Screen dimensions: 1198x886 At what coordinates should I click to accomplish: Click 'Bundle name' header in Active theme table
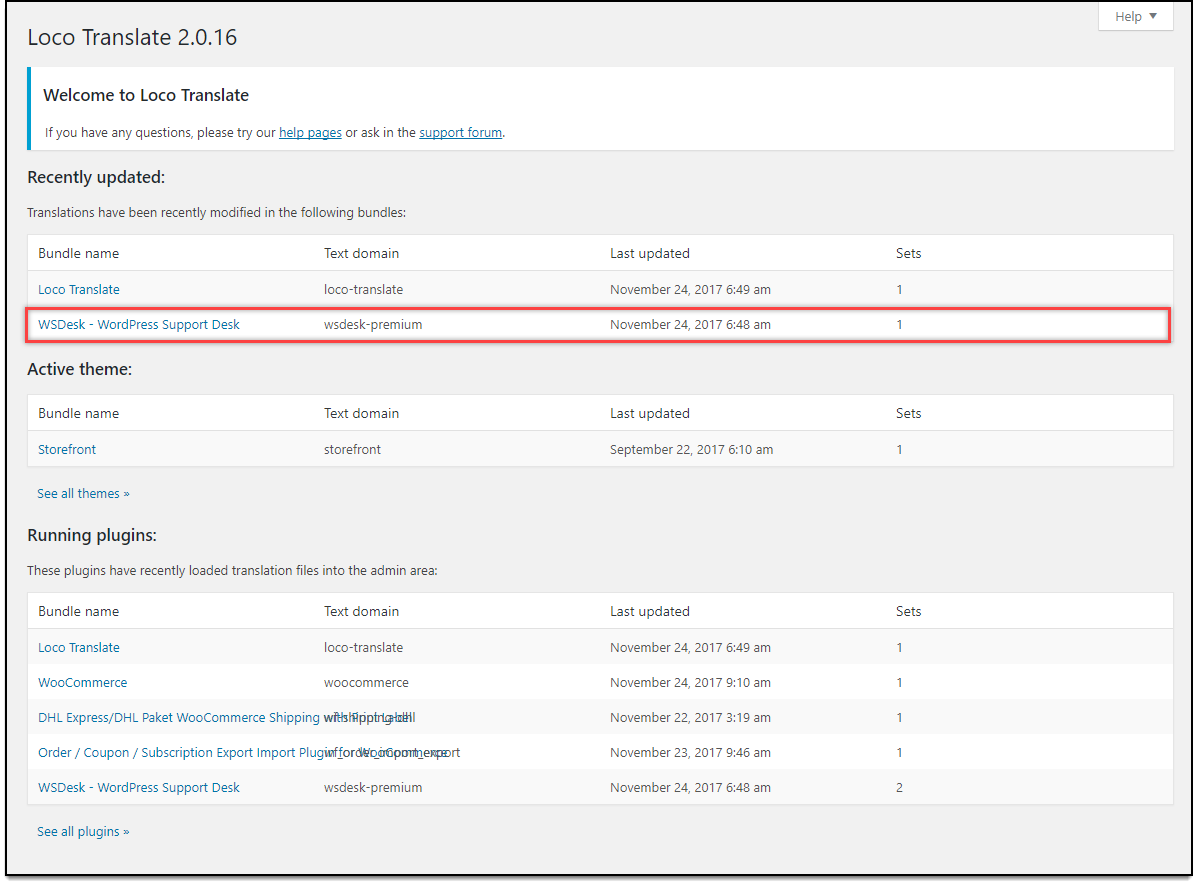(x=79, y=414)
